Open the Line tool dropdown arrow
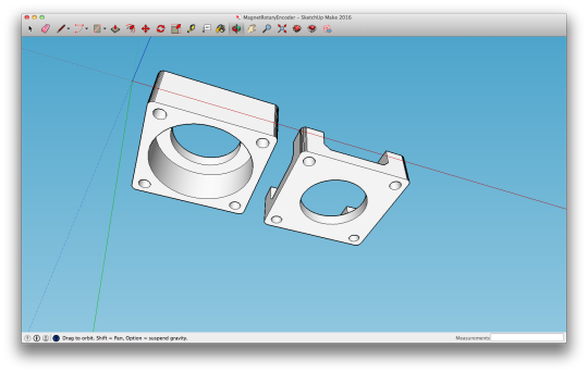 click(x=68, y=29)
